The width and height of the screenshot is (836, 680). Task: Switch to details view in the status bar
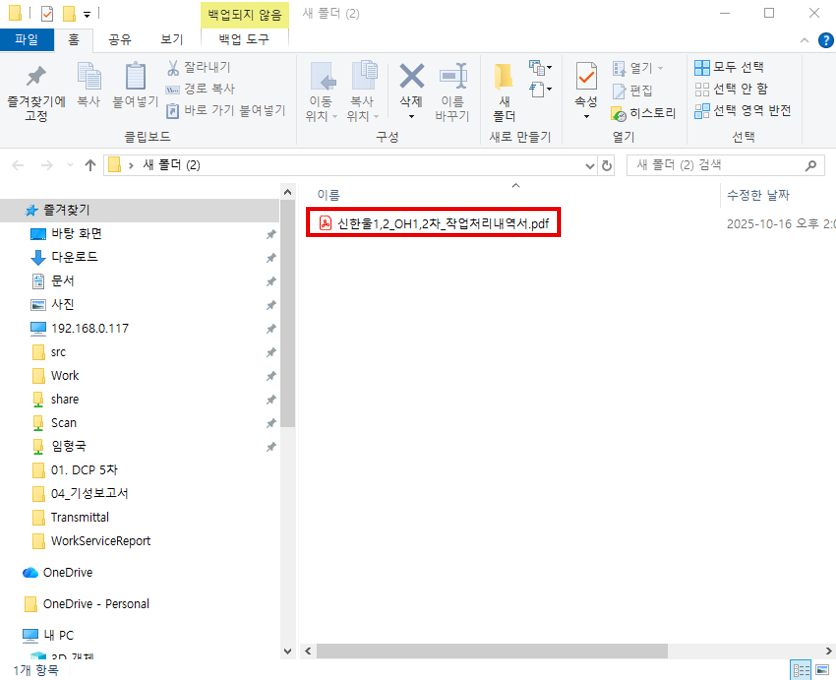tap(801, 670)
